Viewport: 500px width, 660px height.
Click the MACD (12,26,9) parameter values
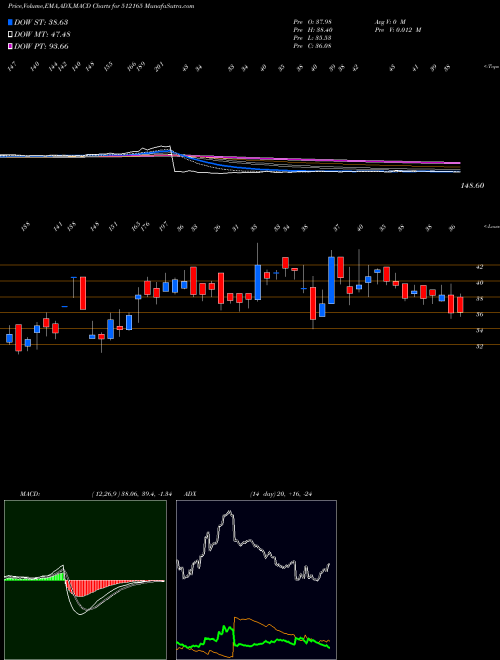[x=131, y=493]
